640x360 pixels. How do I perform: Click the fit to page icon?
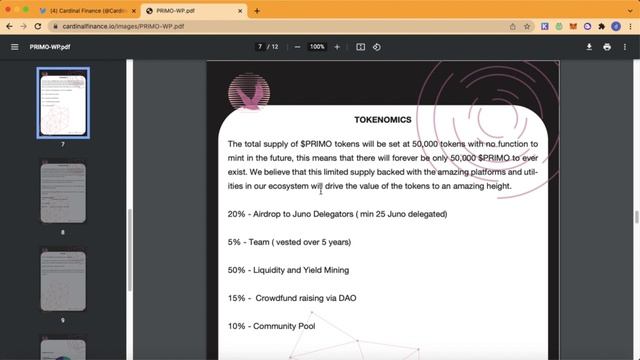point(360,47)
